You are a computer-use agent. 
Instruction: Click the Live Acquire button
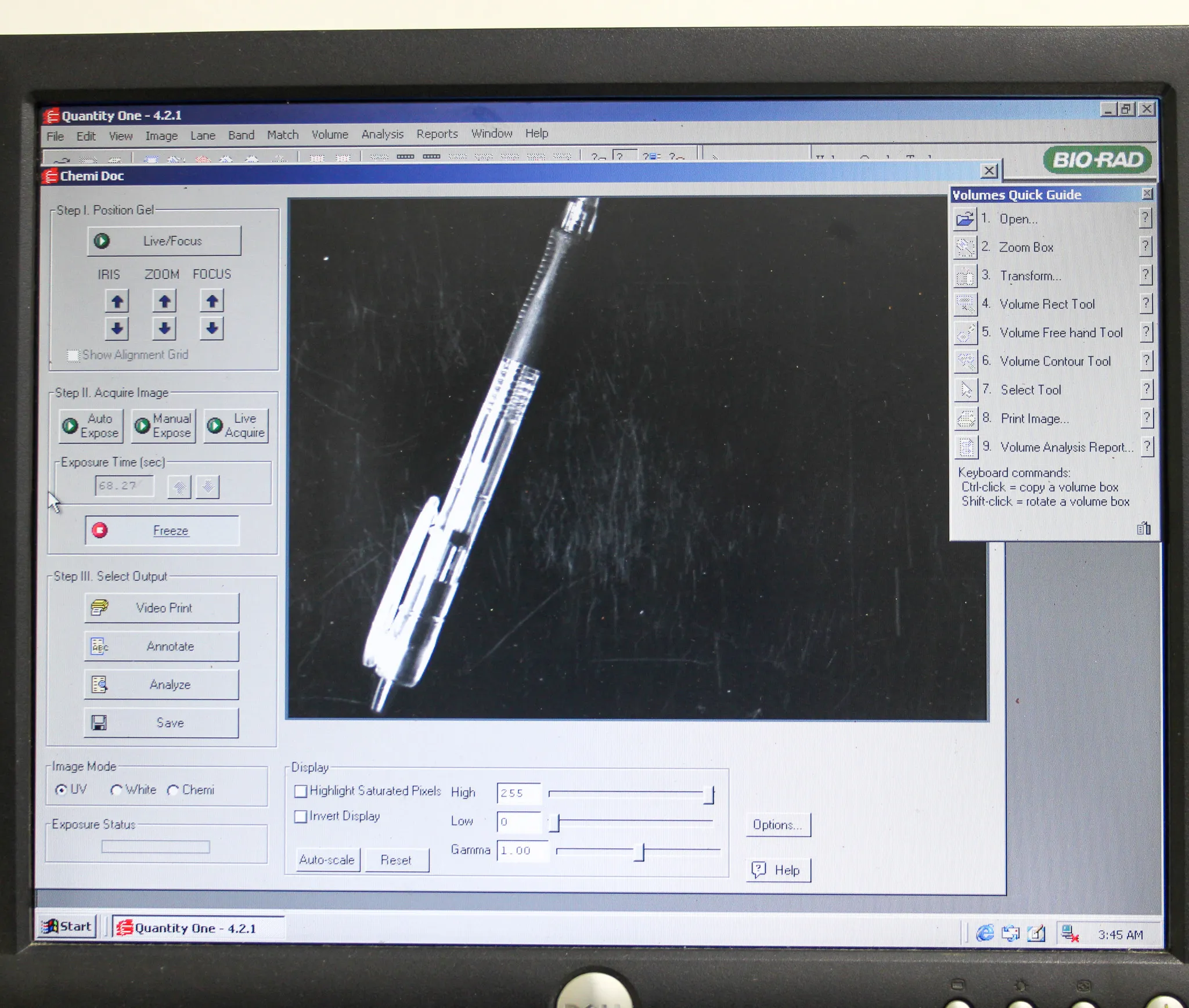click(236, 425)
